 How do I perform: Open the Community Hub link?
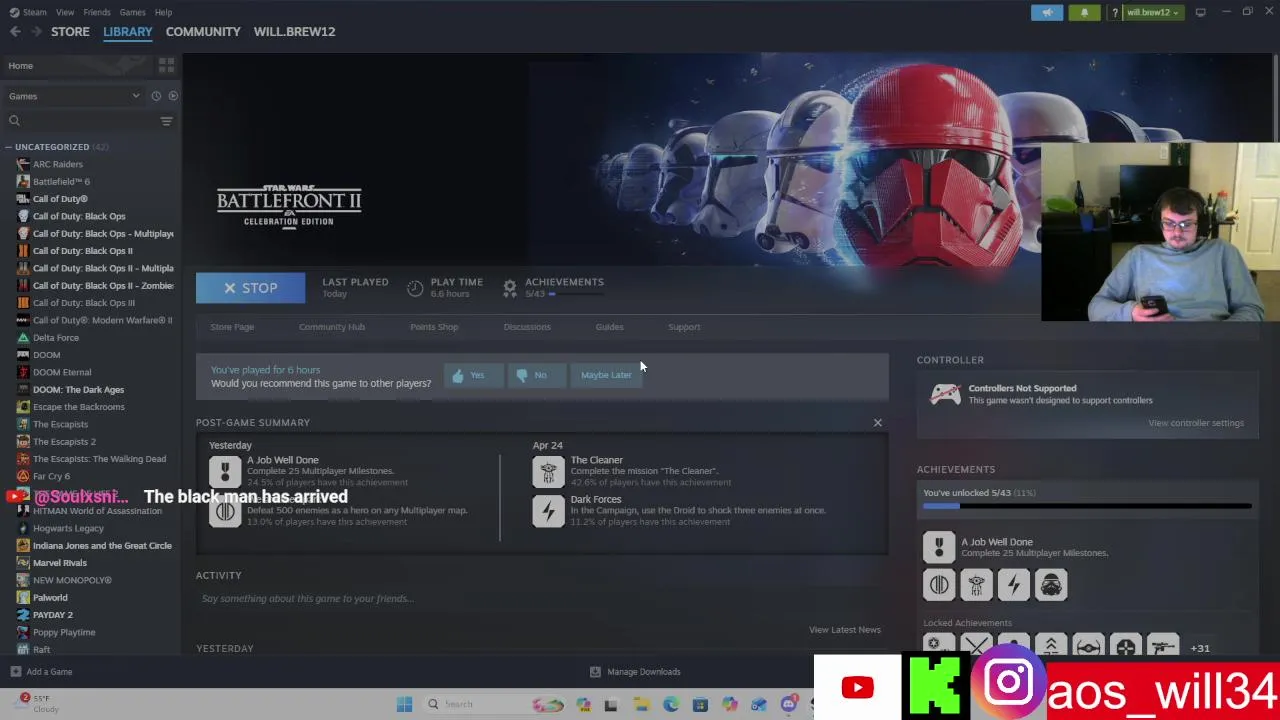coord(332,327)
